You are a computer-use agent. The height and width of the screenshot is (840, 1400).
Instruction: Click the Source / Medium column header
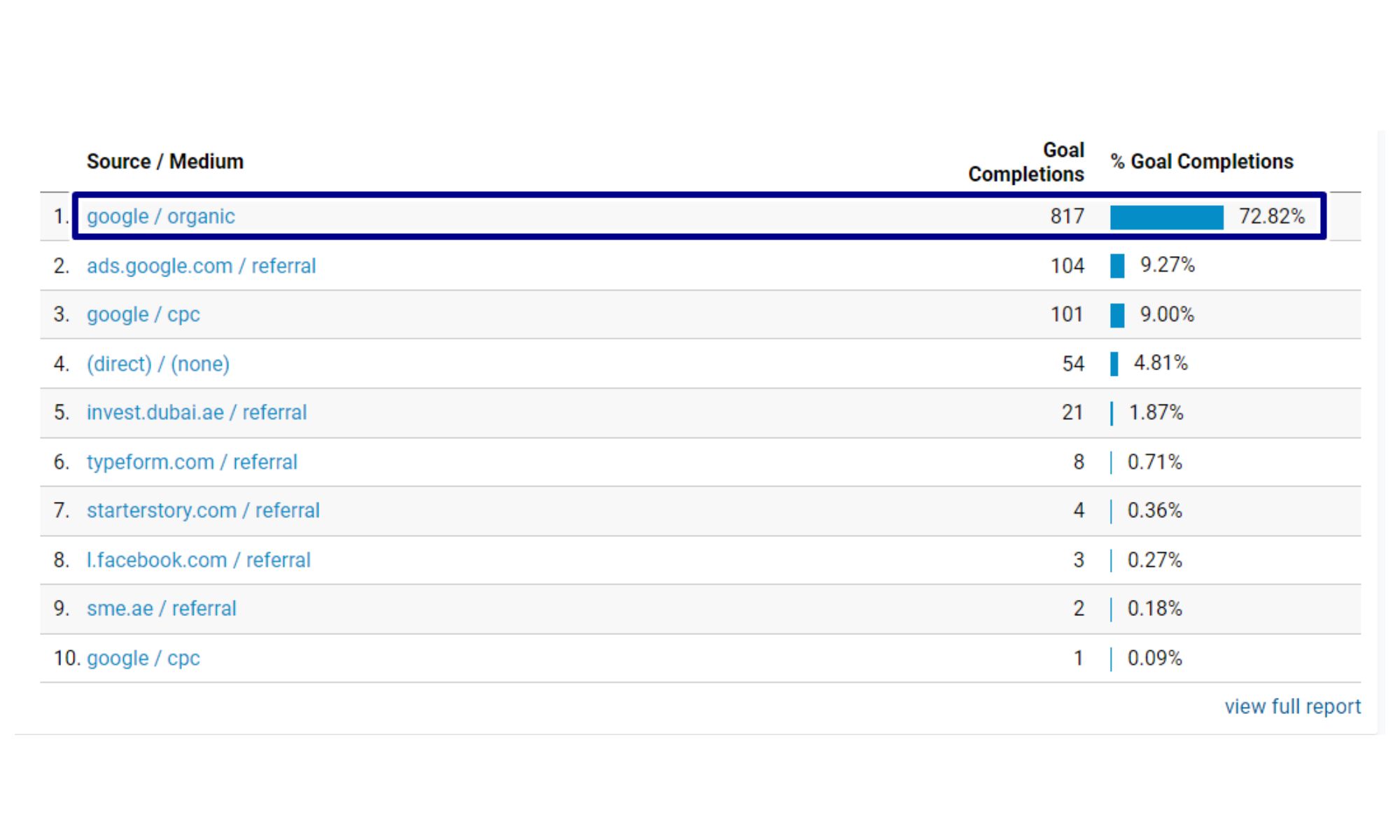click(164, 162)
